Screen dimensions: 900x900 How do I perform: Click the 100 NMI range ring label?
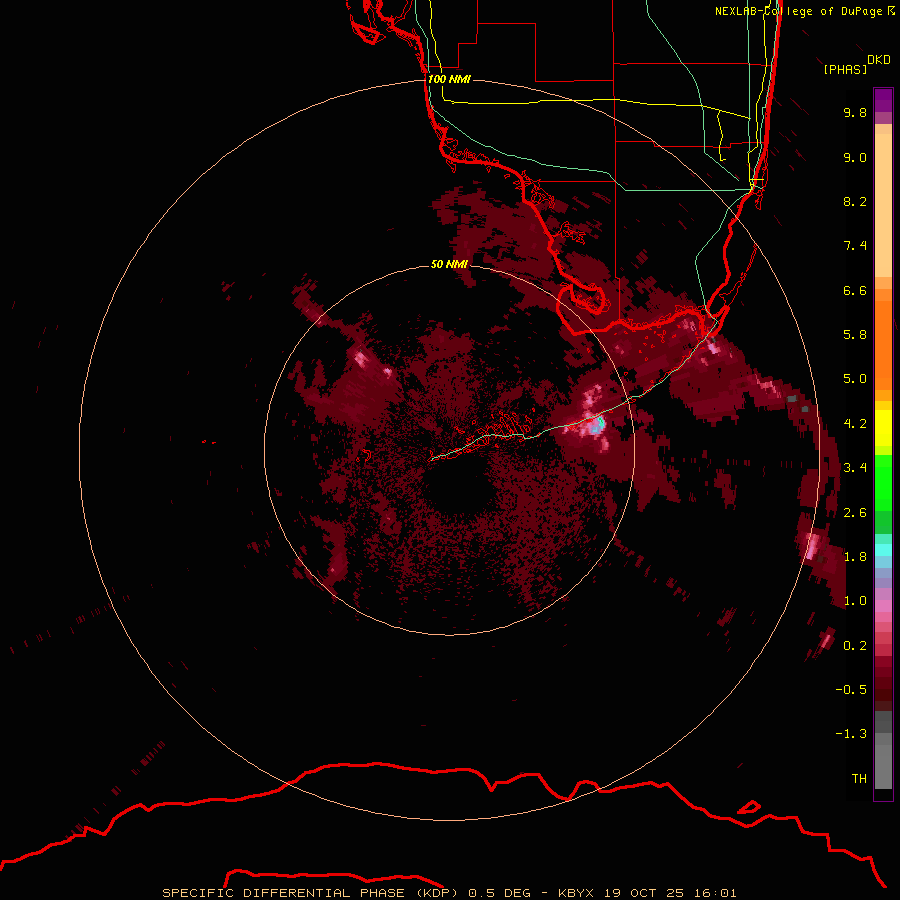click(449, 79)
